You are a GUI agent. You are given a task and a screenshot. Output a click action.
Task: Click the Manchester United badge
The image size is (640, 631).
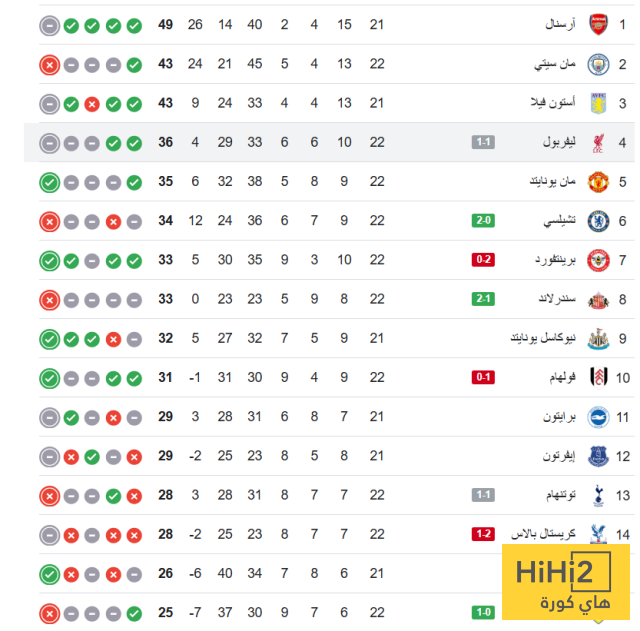tap(597, 182)
